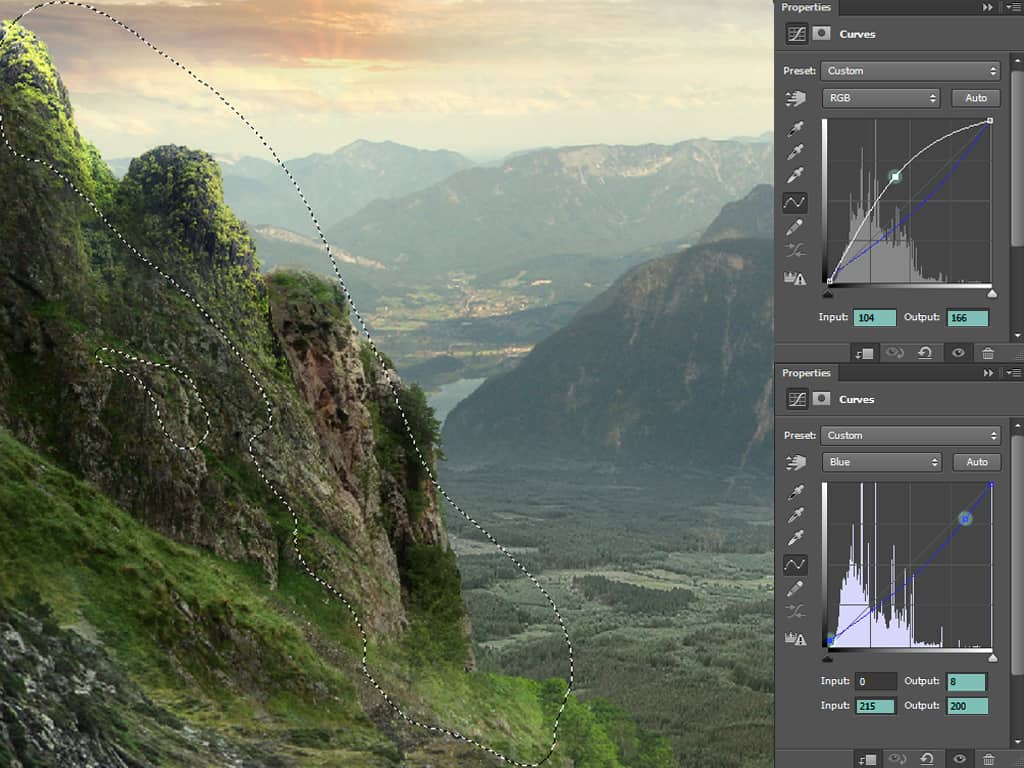The image size is (1024, 768).
Task: Click the white point slider under the RGB curve
Action: tap(992, 294)
